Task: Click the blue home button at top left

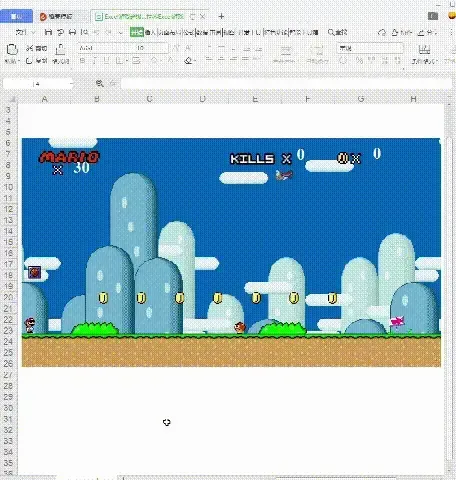Action: click(x=16, y=16)
